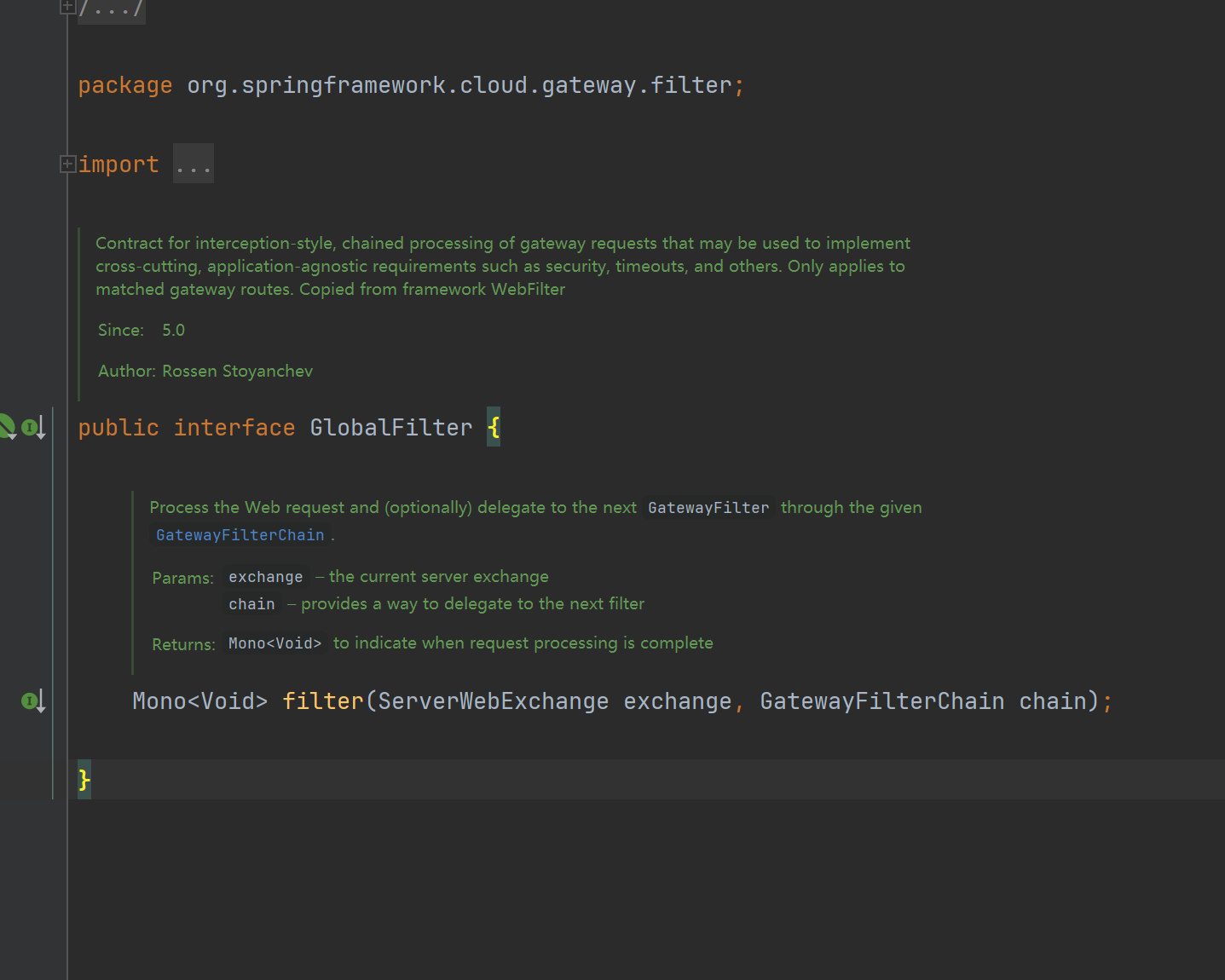Click GatewayFilter inline code in the documentation

(708, 508)
